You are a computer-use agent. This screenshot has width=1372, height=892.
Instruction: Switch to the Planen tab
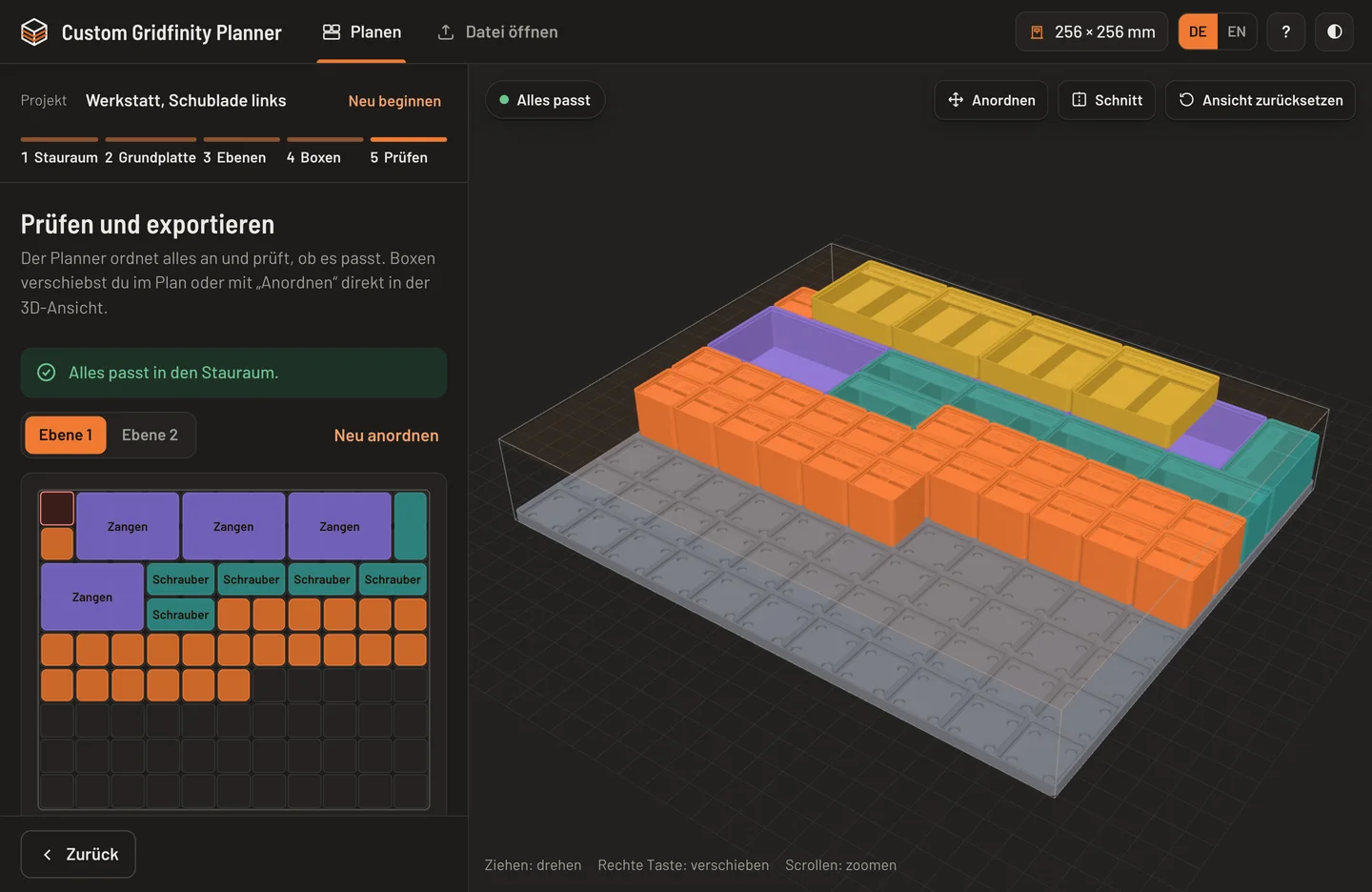click(x=362, y=32)
